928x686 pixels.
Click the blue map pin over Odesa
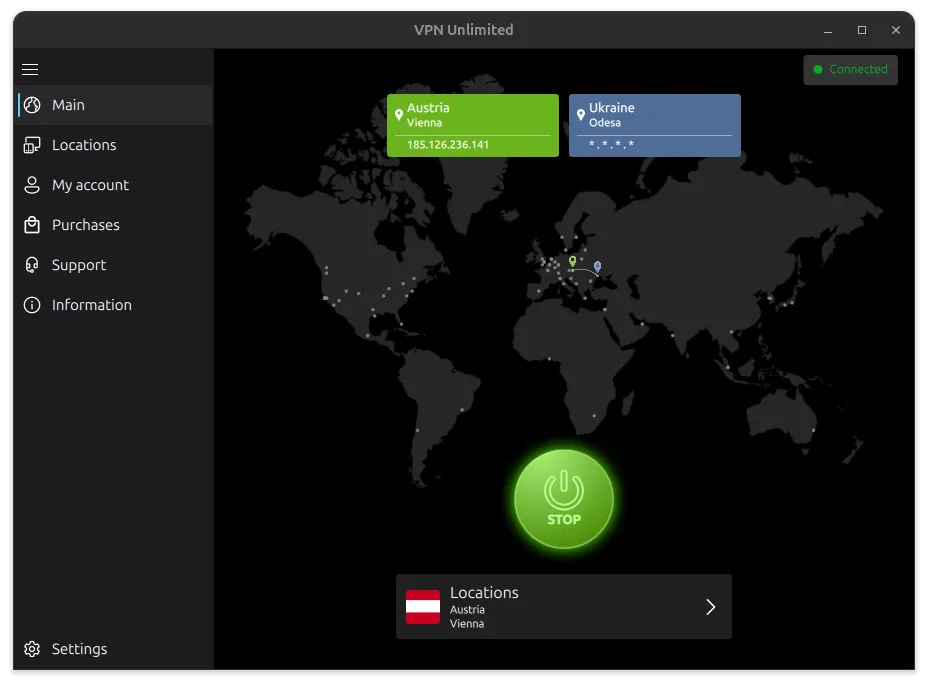tap(598, 266)
